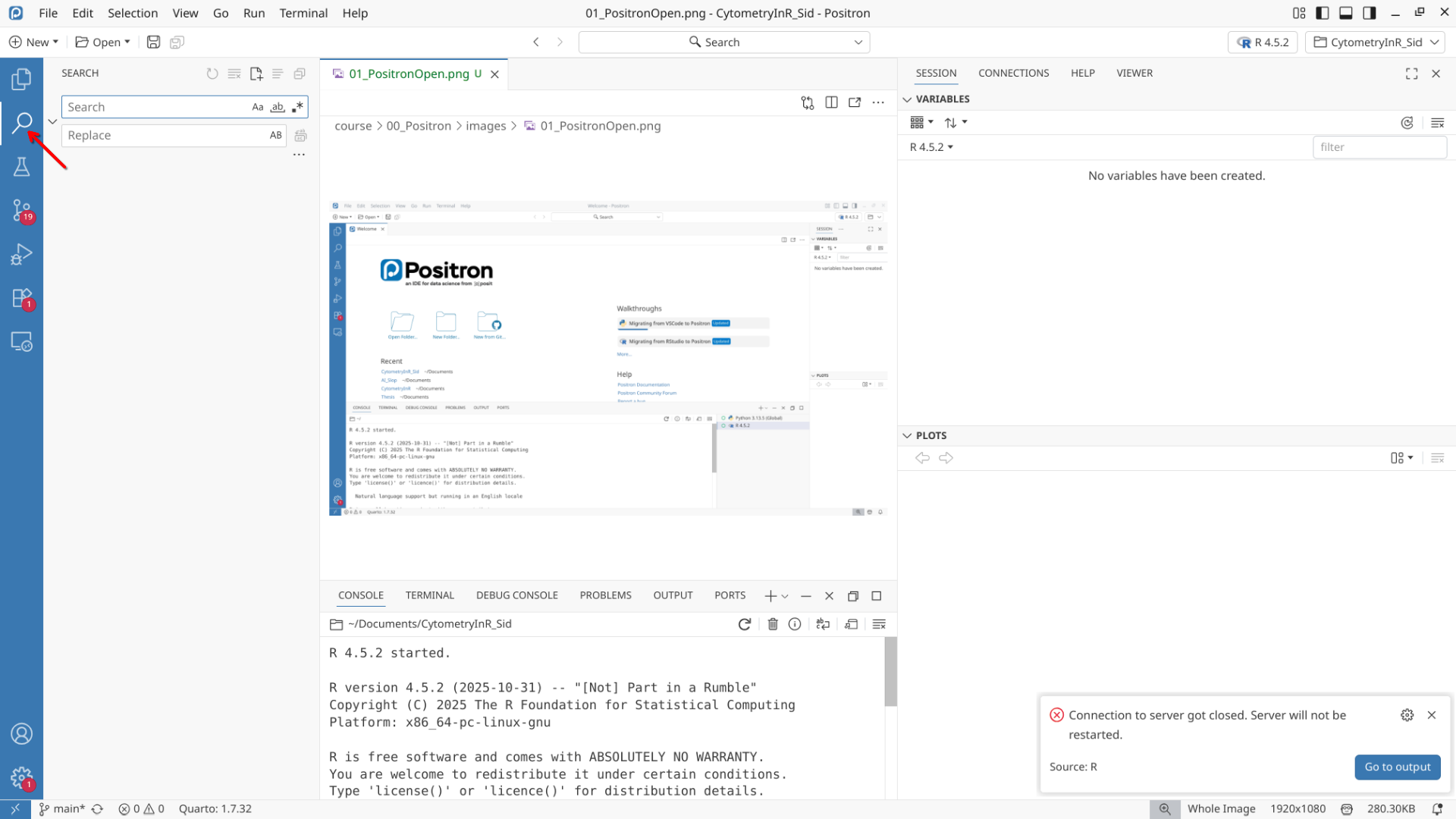The image size is (1456, 819).
Task: Open the Testing flask icon
Action: 21,167
